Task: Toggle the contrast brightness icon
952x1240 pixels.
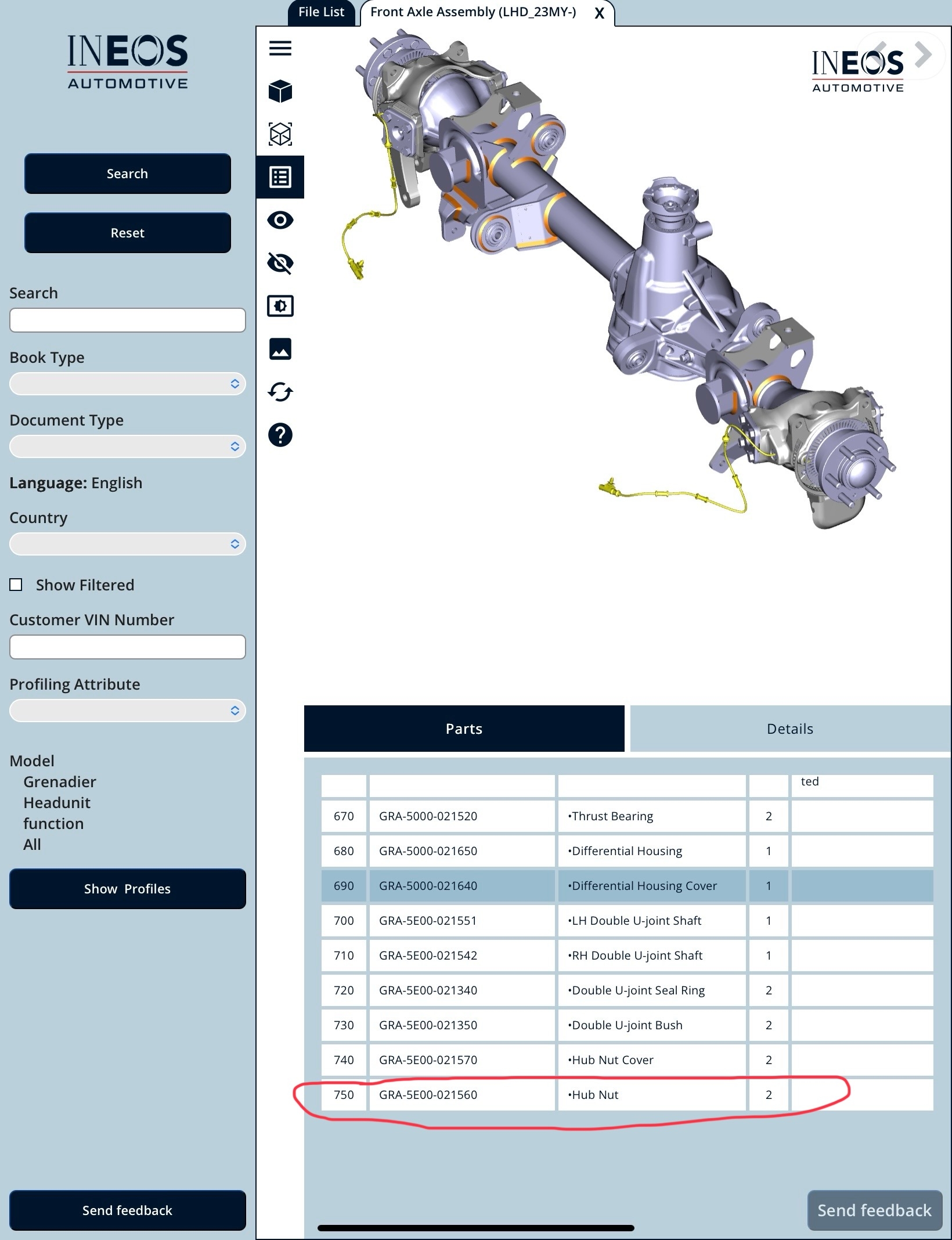Action: (x=280, y=306)
